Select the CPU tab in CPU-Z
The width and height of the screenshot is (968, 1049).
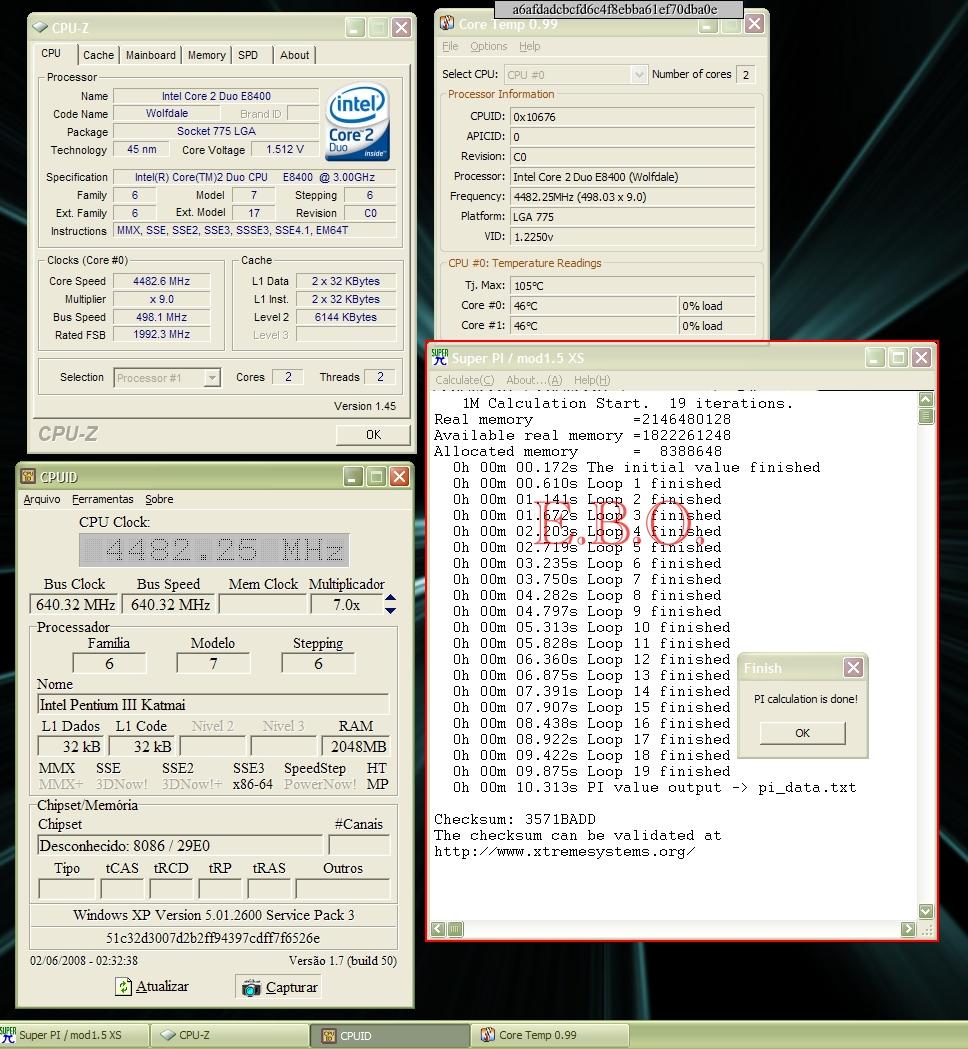[51, 54]
